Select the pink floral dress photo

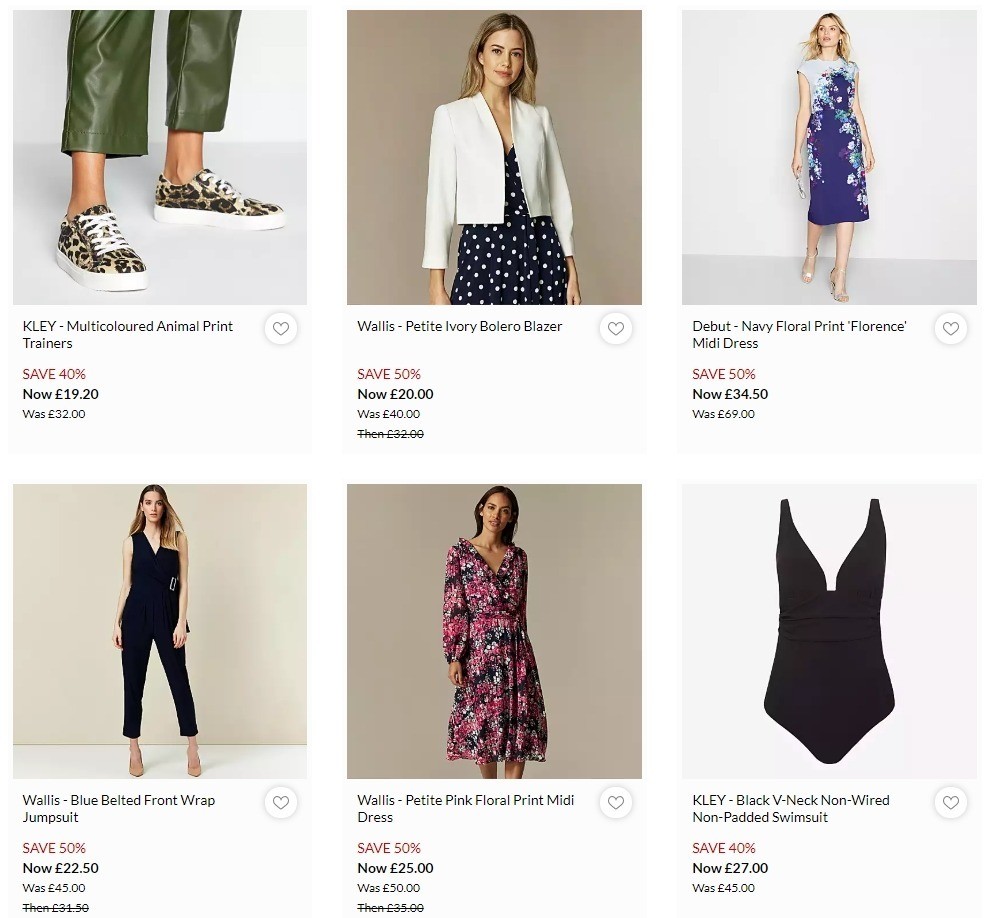point(494,630)
